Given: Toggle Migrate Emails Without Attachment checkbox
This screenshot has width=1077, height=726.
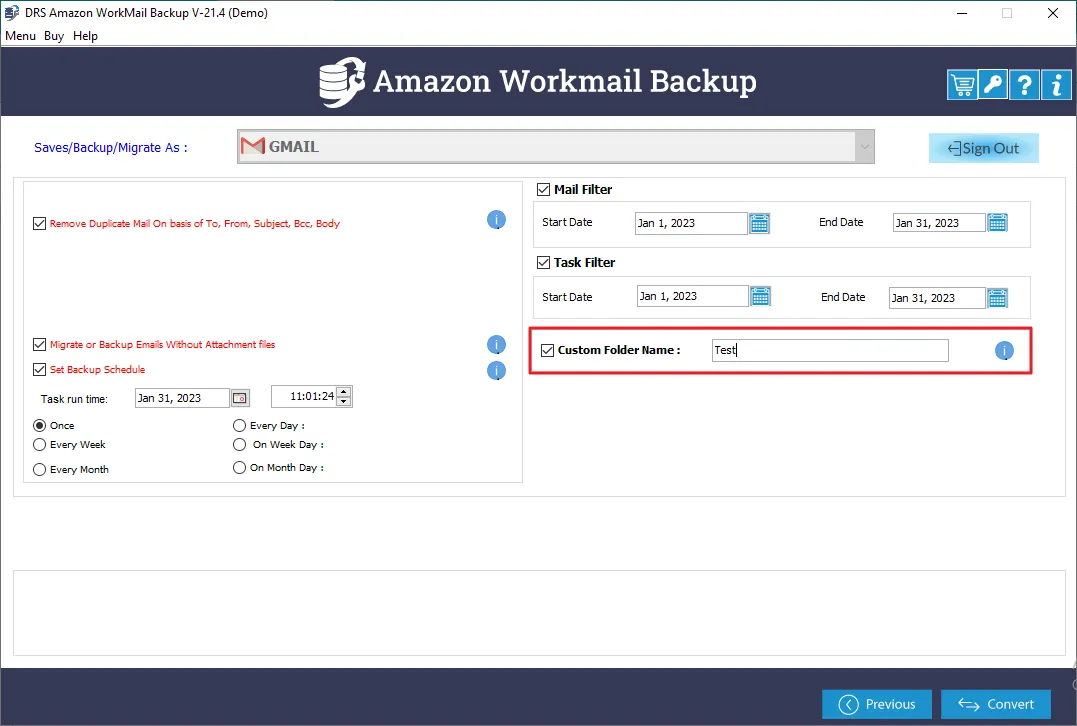Looking at the screenshot, I should (x=40, y=345).
